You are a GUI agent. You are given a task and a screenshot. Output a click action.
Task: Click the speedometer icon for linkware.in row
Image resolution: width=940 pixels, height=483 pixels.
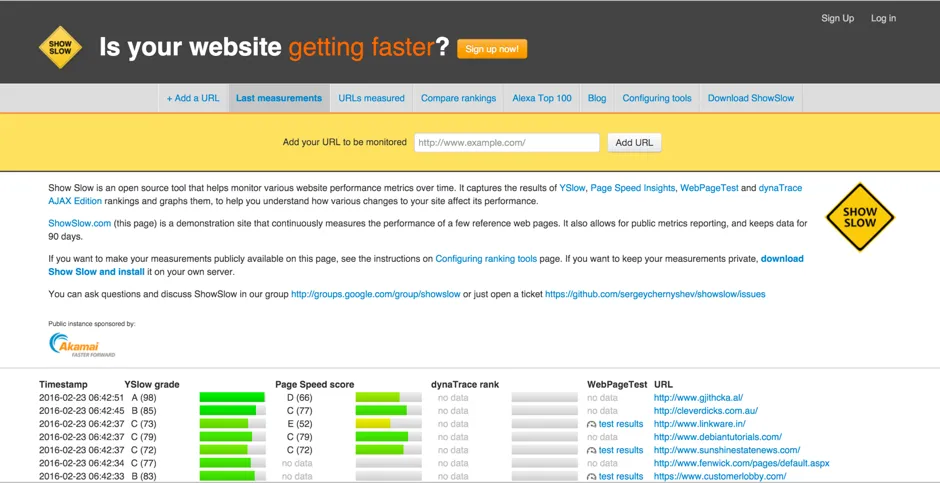(x=592, y=424)
